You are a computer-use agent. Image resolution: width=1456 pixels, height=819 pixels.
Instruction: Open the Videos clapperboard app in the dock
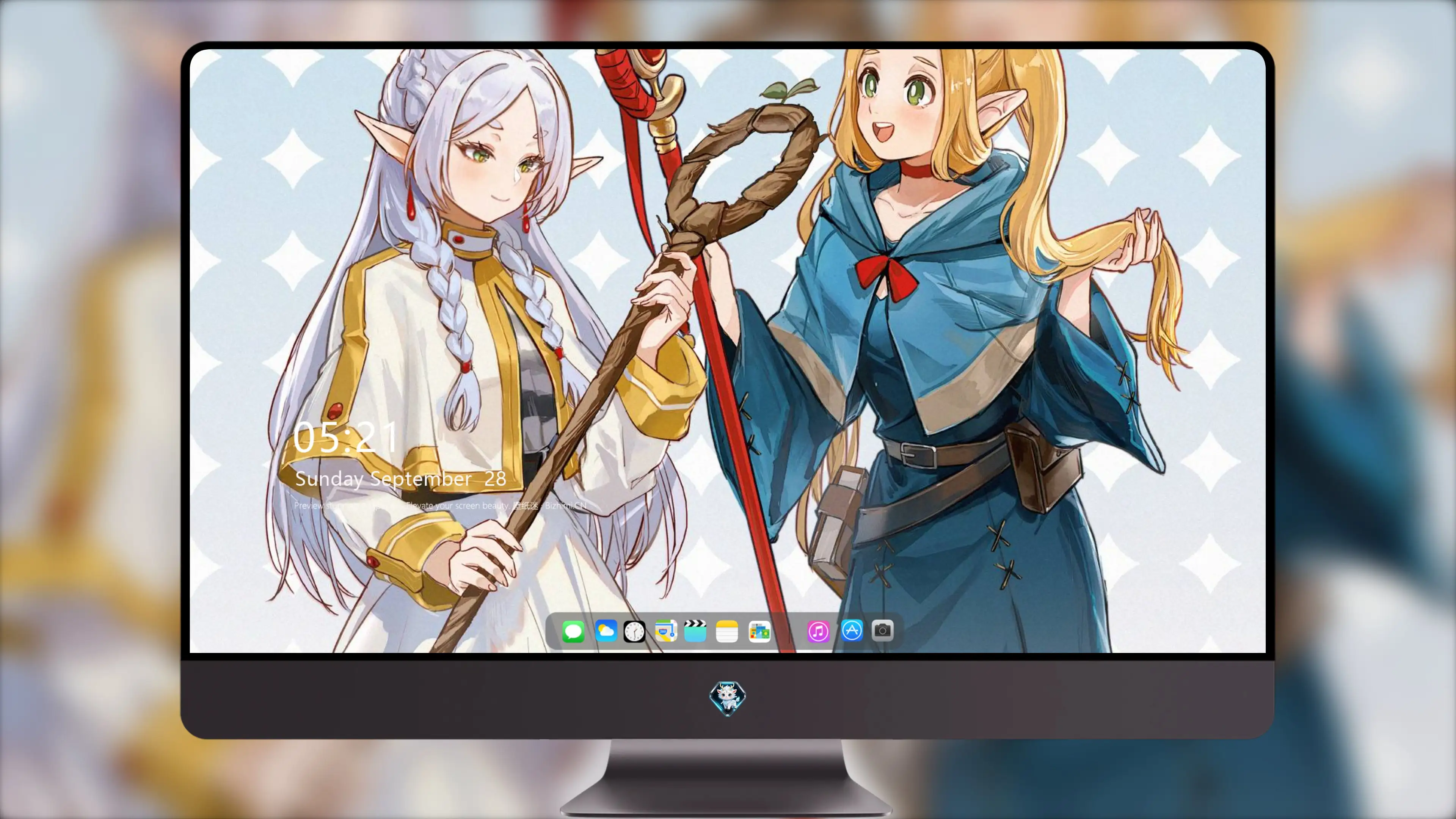coord(695,631)
